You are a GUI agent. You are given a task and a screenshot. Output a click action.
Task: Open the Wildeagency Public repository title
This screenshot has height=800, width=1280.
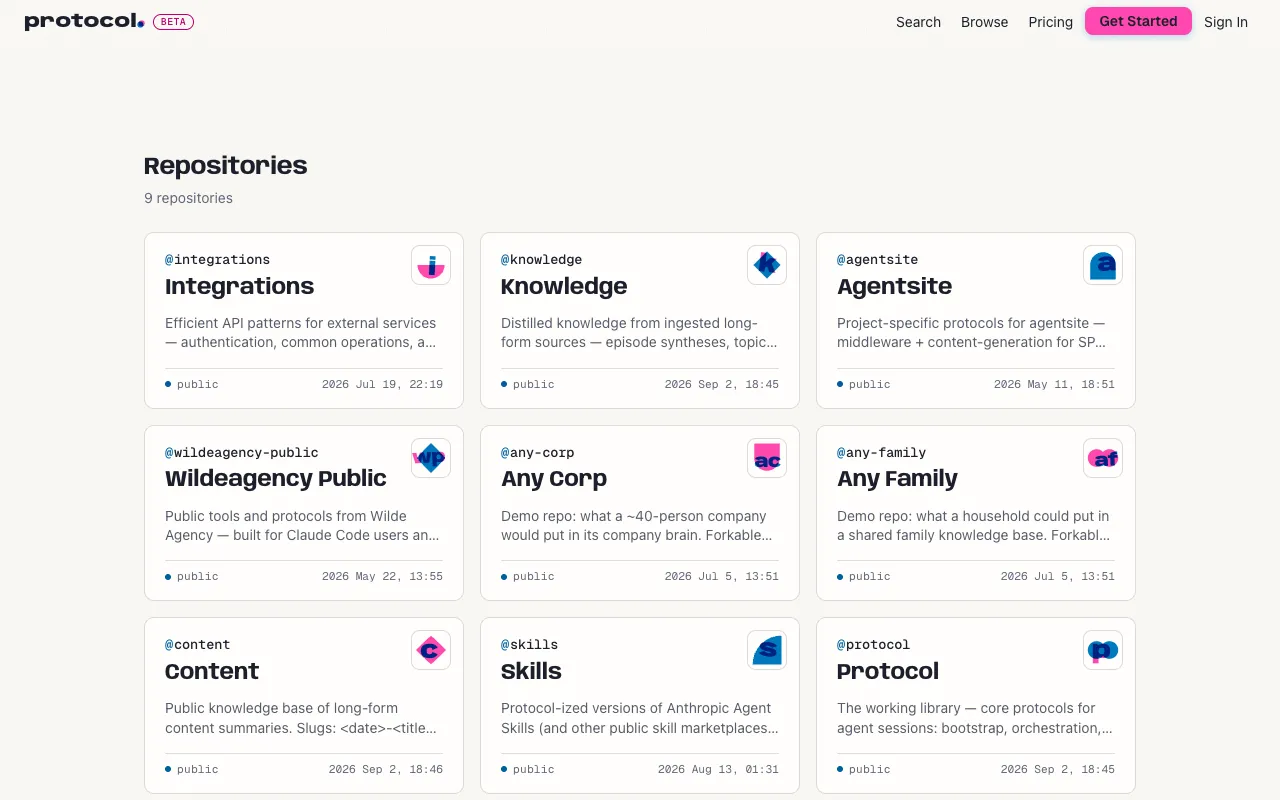pos(276,478)
